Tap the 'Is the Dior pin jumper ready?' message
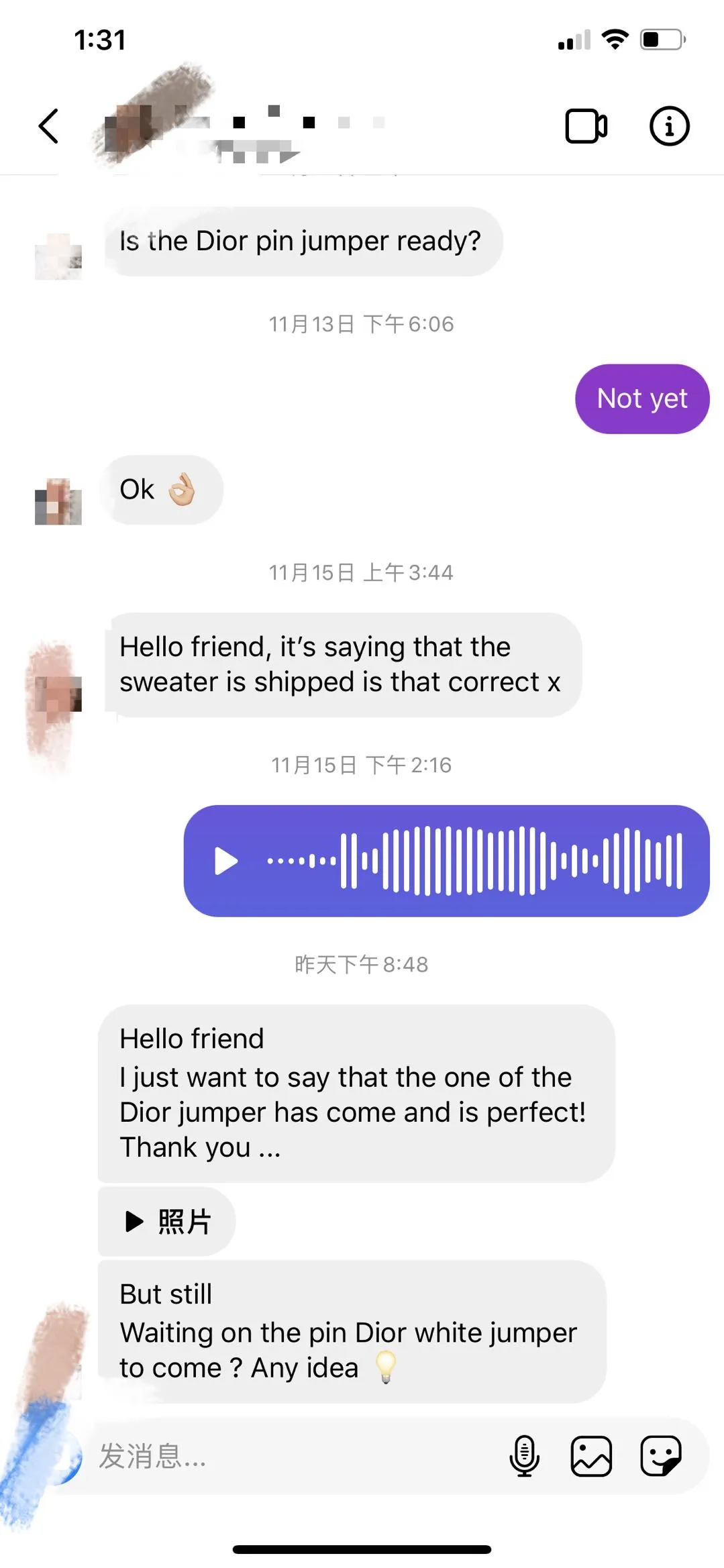724x1568 pixels. click(x=303, y=242)
